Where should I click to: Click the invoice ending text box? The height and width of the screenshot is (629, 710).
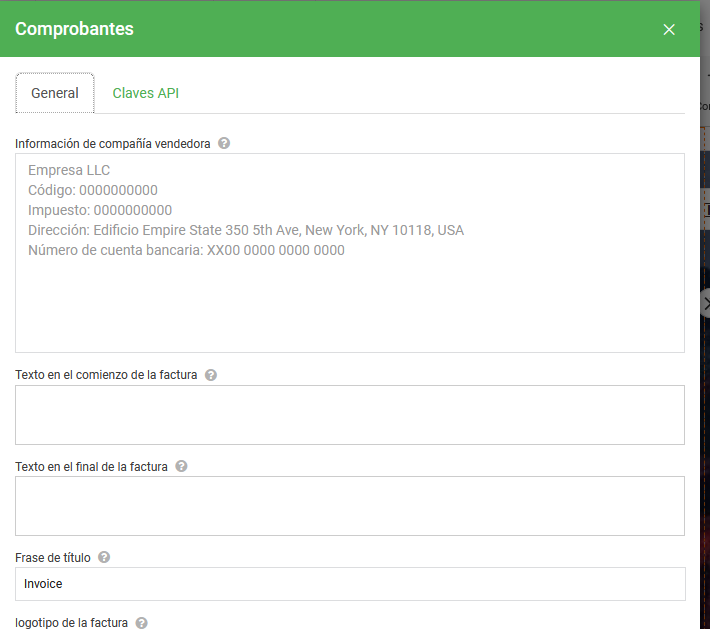point(350,506)
